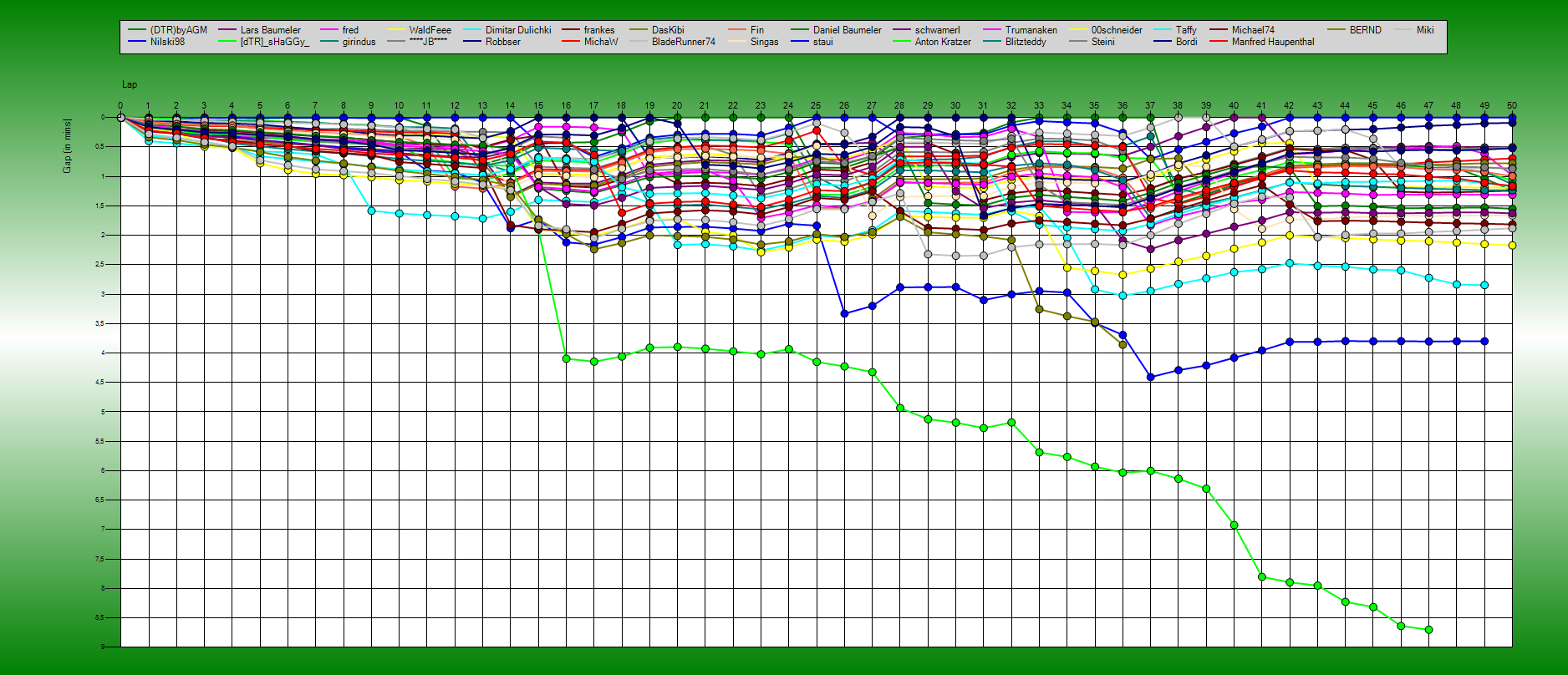Select staui in the legend
The image size is (1568, 675).
(812, 42)
